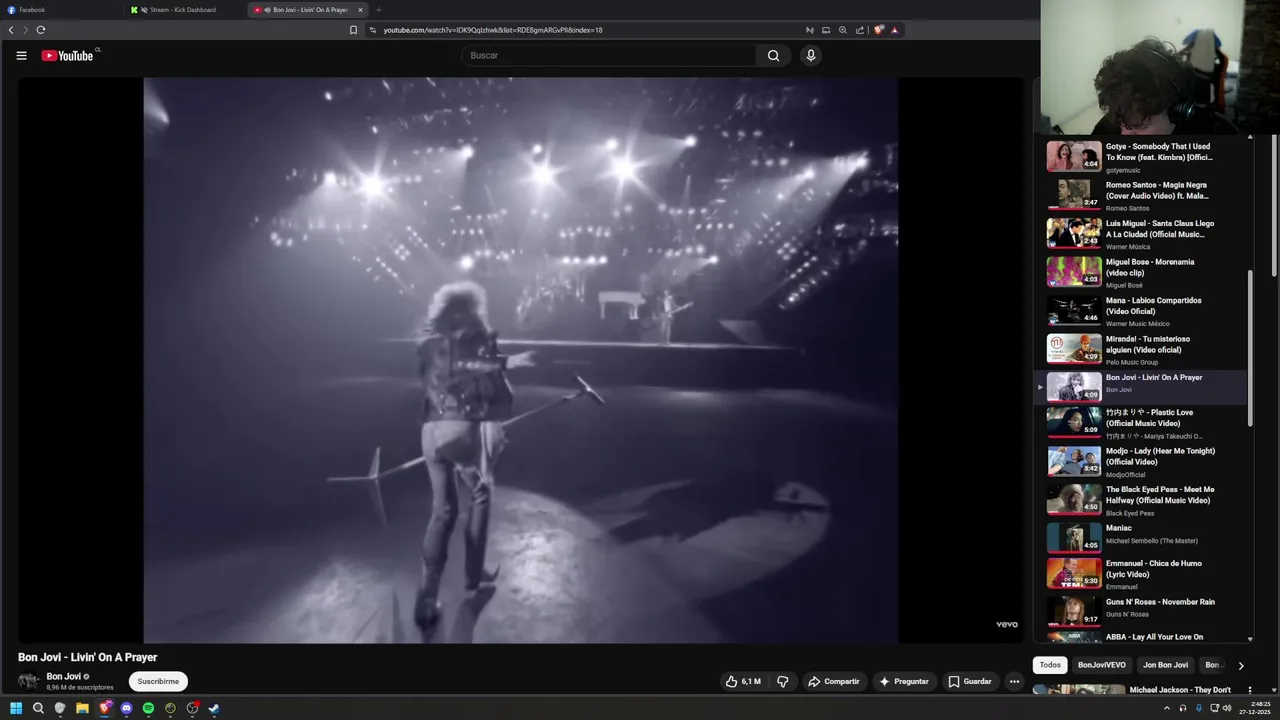Open Discord from the taskbar
1280x720 pixels.
126,708
